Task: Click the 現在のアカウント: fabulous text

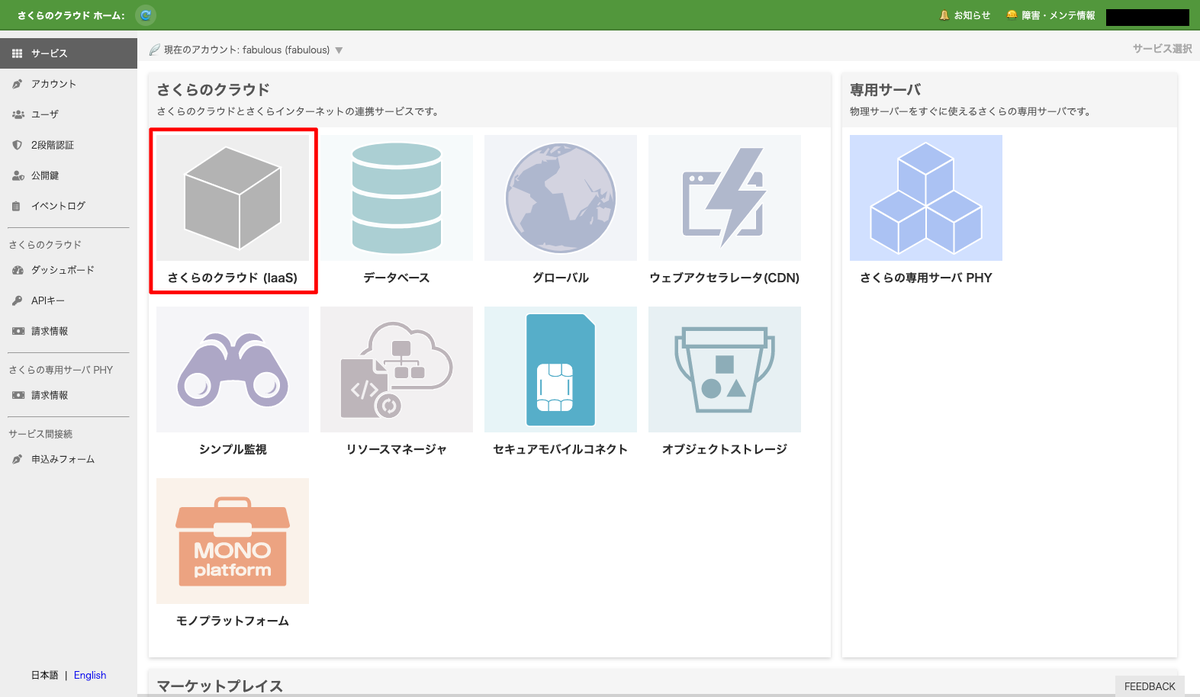Action: point(246,50)
